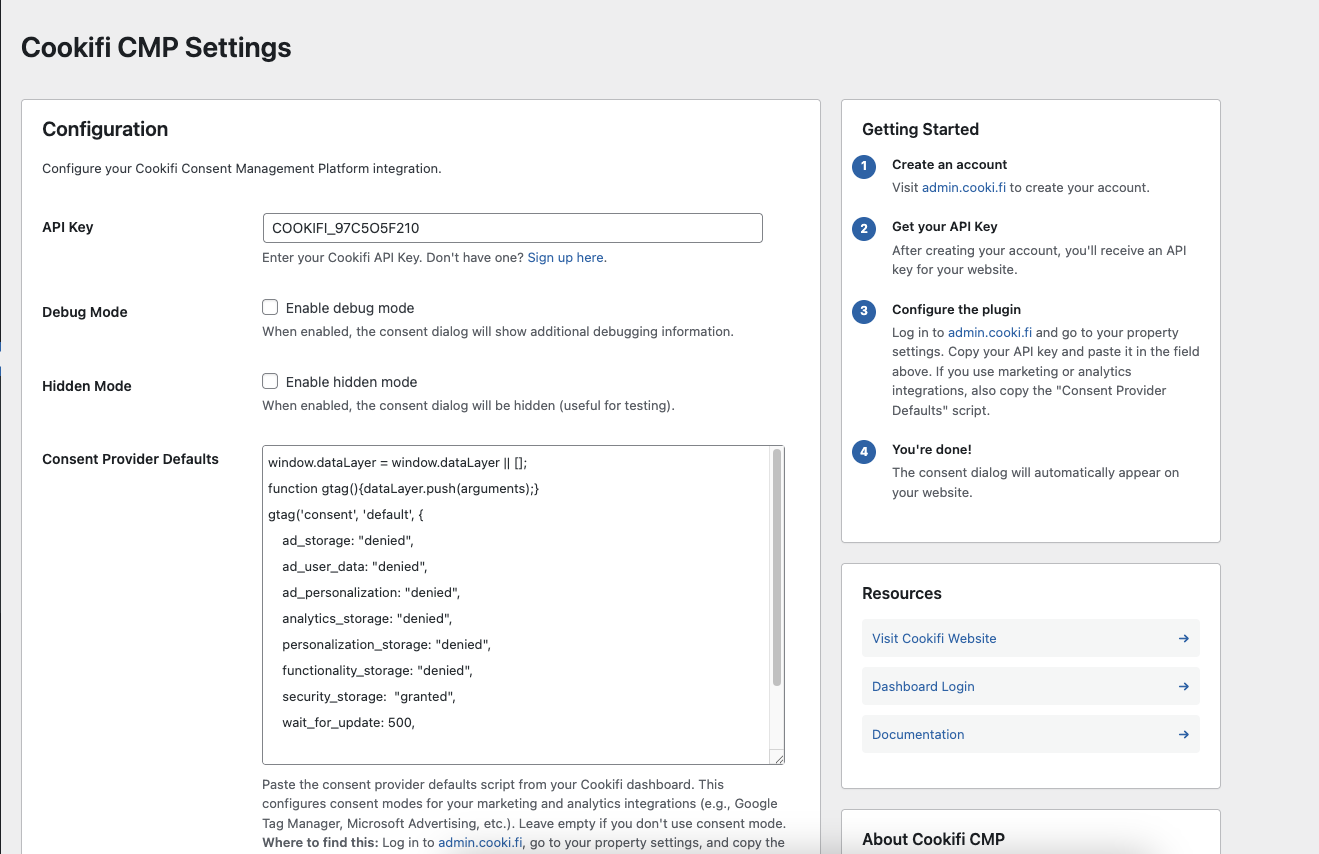Click the arrow icon next to Documentation

1183,734
